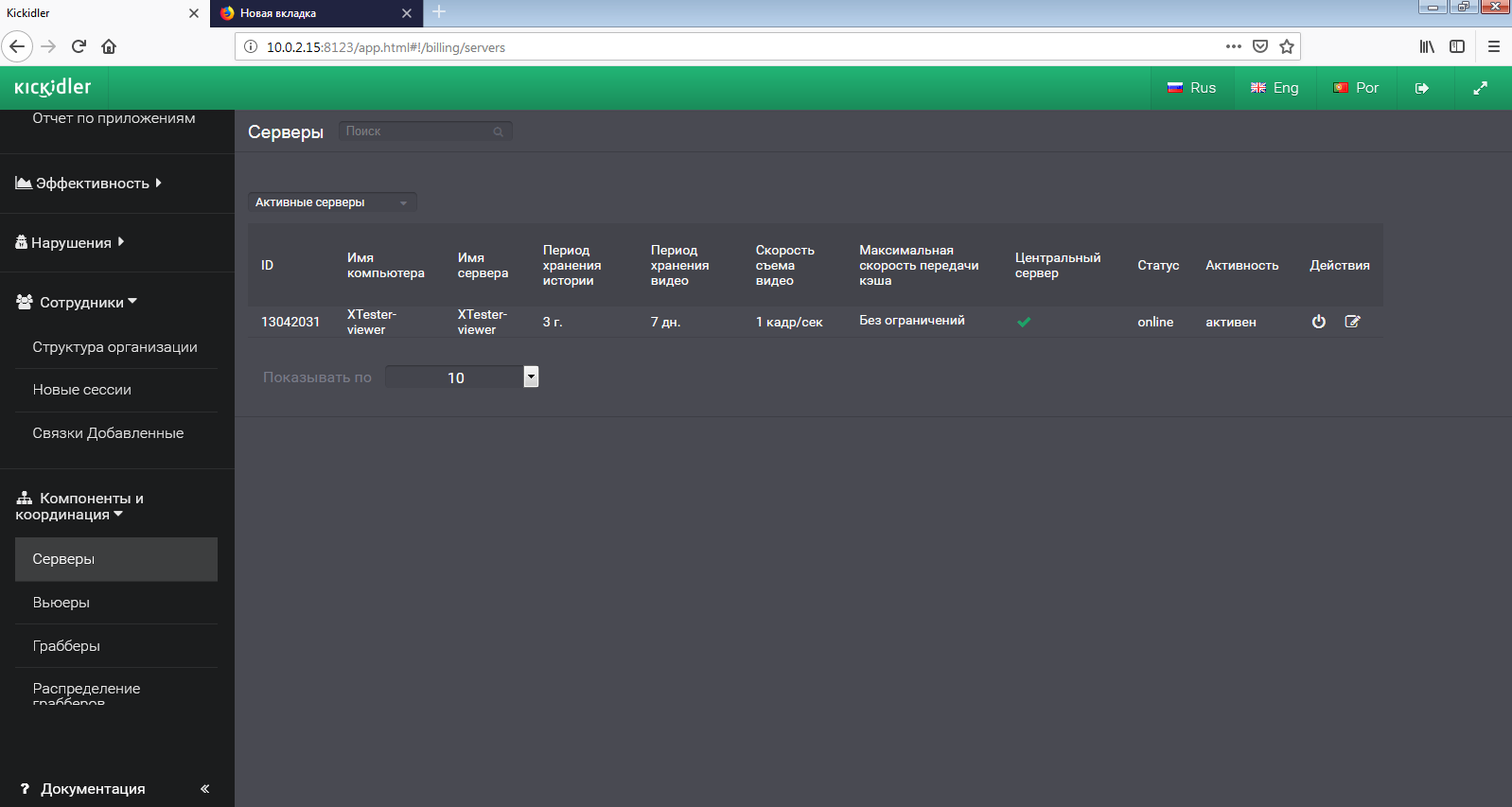This screenshot has height=807, width=1512.
Task: Switch language to Por
Action: 1357,88
